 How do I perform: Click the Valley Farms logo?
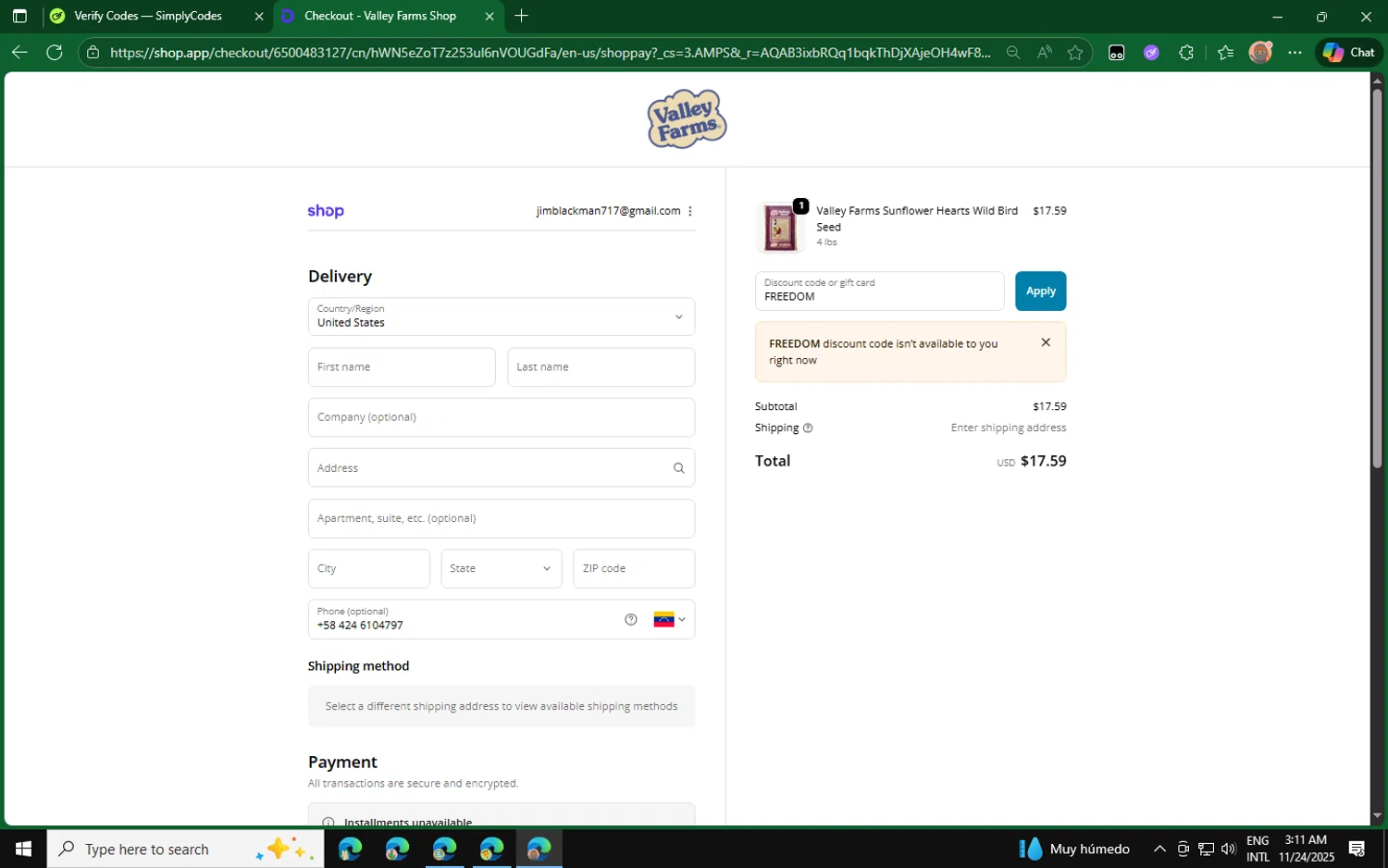[687, 118]
